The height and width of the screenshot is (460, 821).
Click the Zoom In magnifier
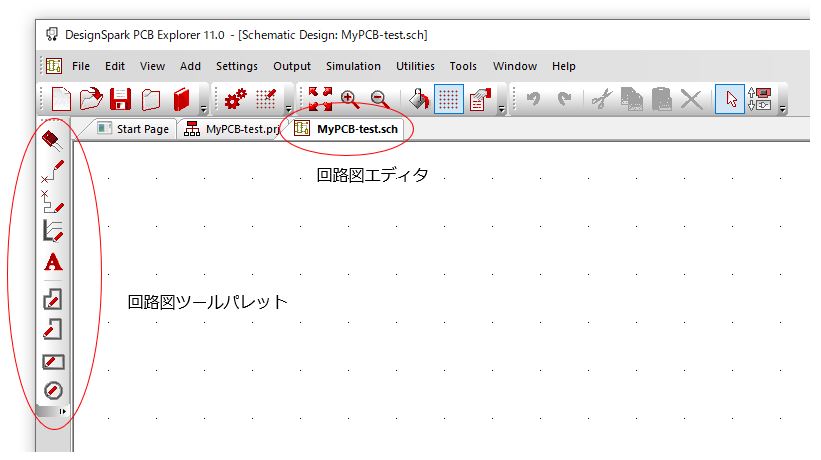349,99
